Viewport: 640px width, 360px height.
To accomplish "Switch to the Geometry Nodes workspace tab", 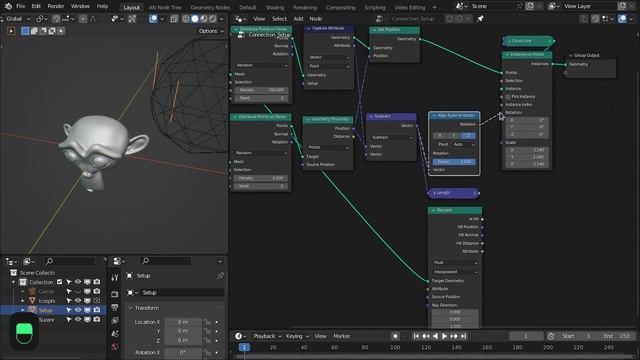I will pos(210,7).
